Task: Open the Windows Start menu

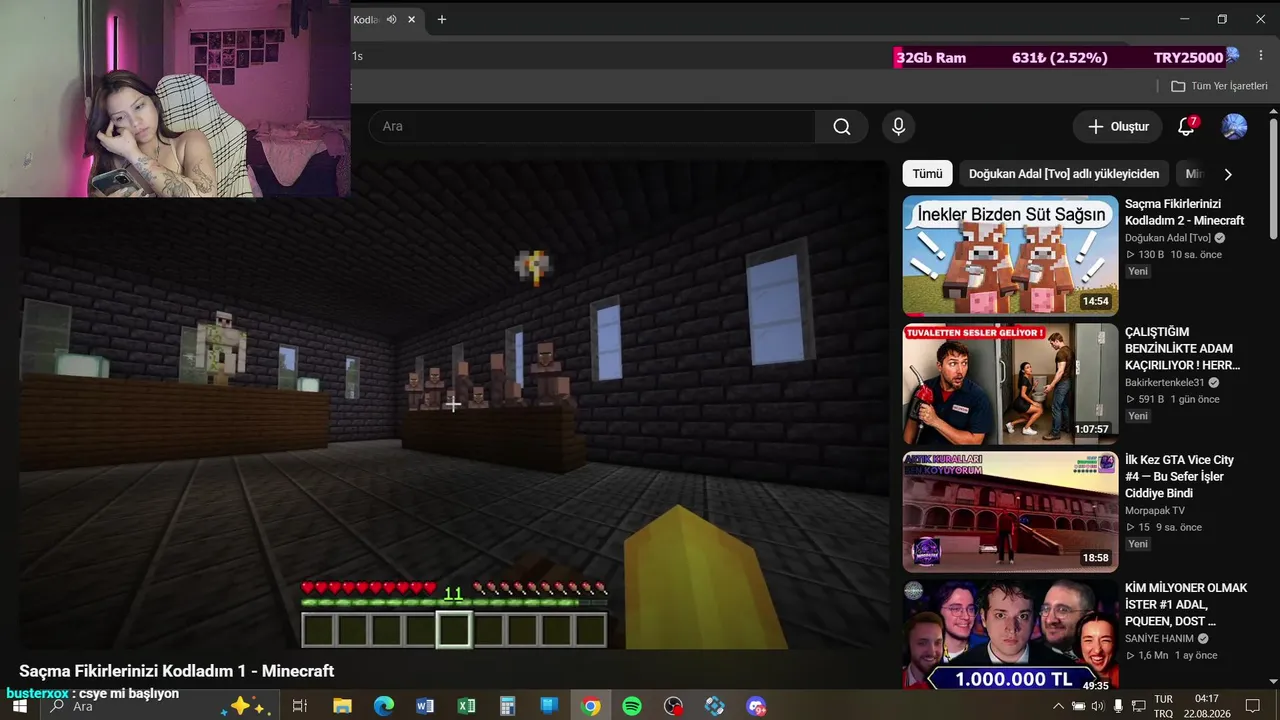Action: (x=19, y=706)
